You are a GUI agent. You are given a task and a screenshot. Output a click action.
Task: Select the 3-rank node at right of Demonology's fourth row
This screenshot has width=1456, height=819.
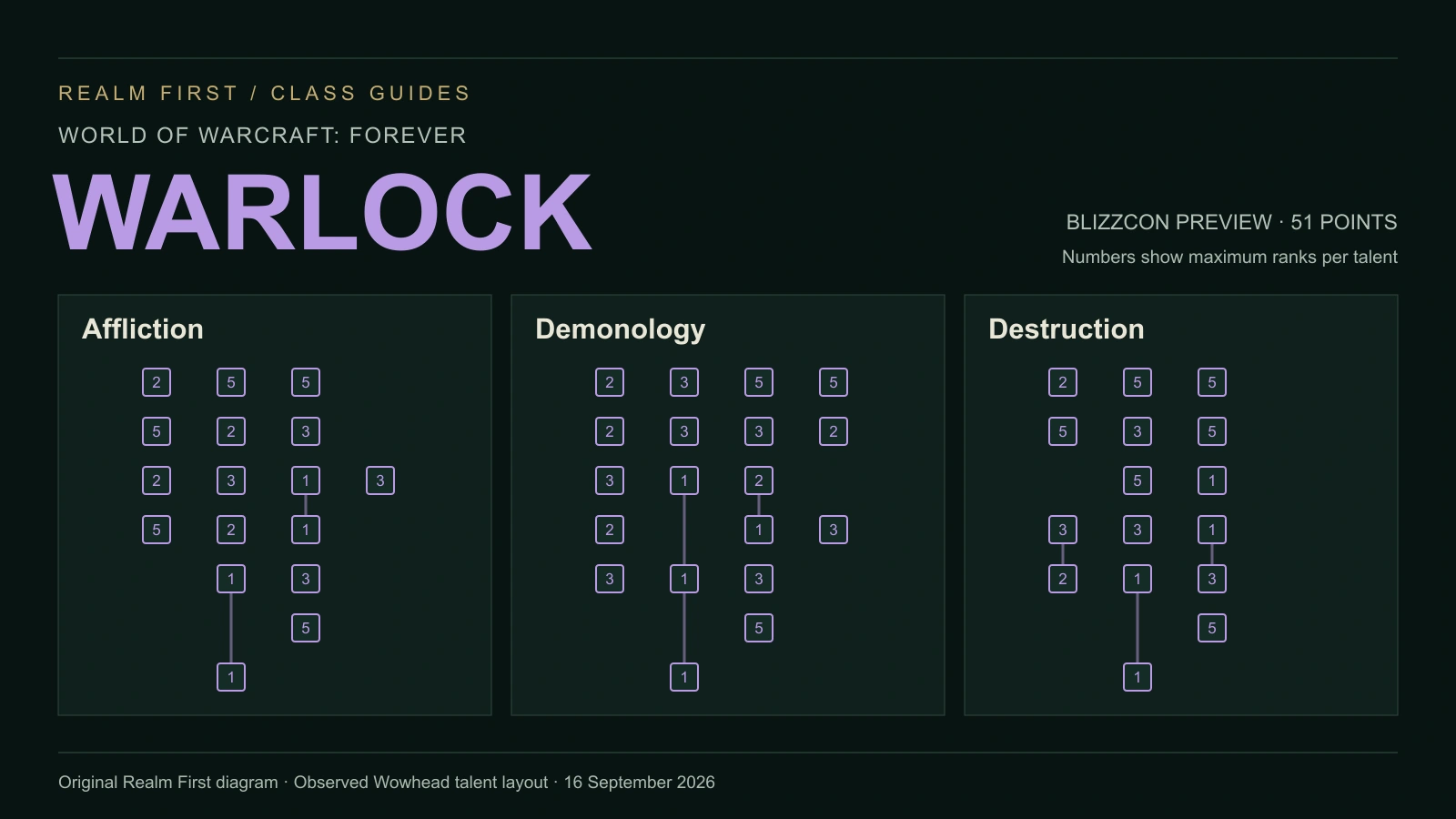(x=834, y=530)
